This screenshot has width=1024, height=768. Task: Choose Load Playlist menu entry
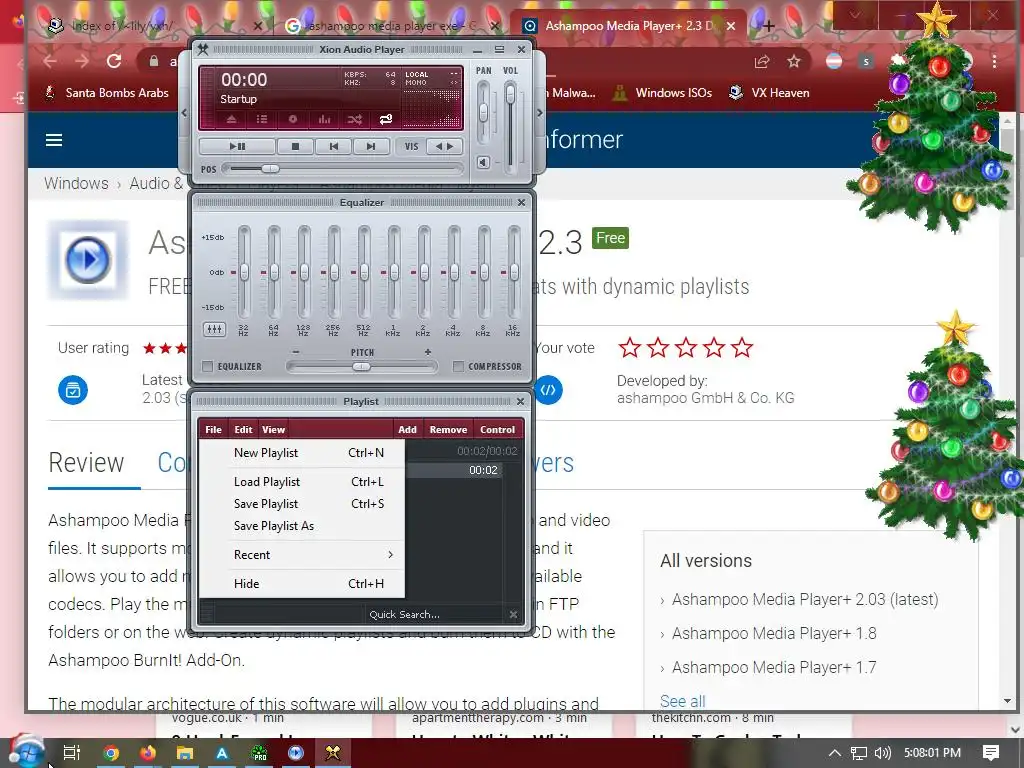[x=302, y=482]
